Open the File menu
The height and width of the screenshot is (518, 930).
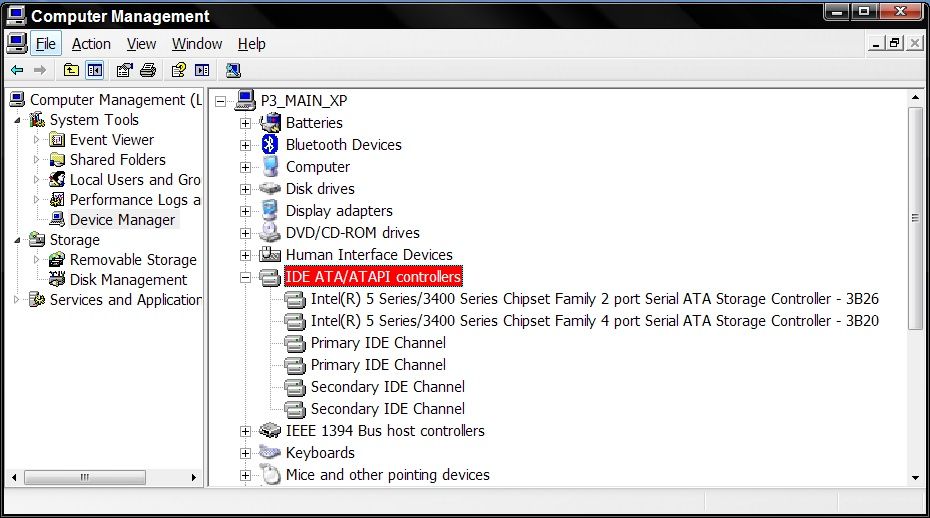[46, 44]
